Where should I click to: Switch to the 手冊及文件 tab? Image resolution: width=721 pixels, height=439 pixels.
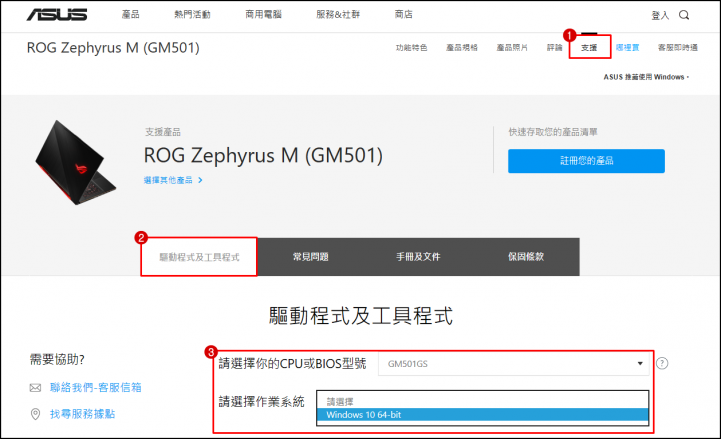[418, 257]
